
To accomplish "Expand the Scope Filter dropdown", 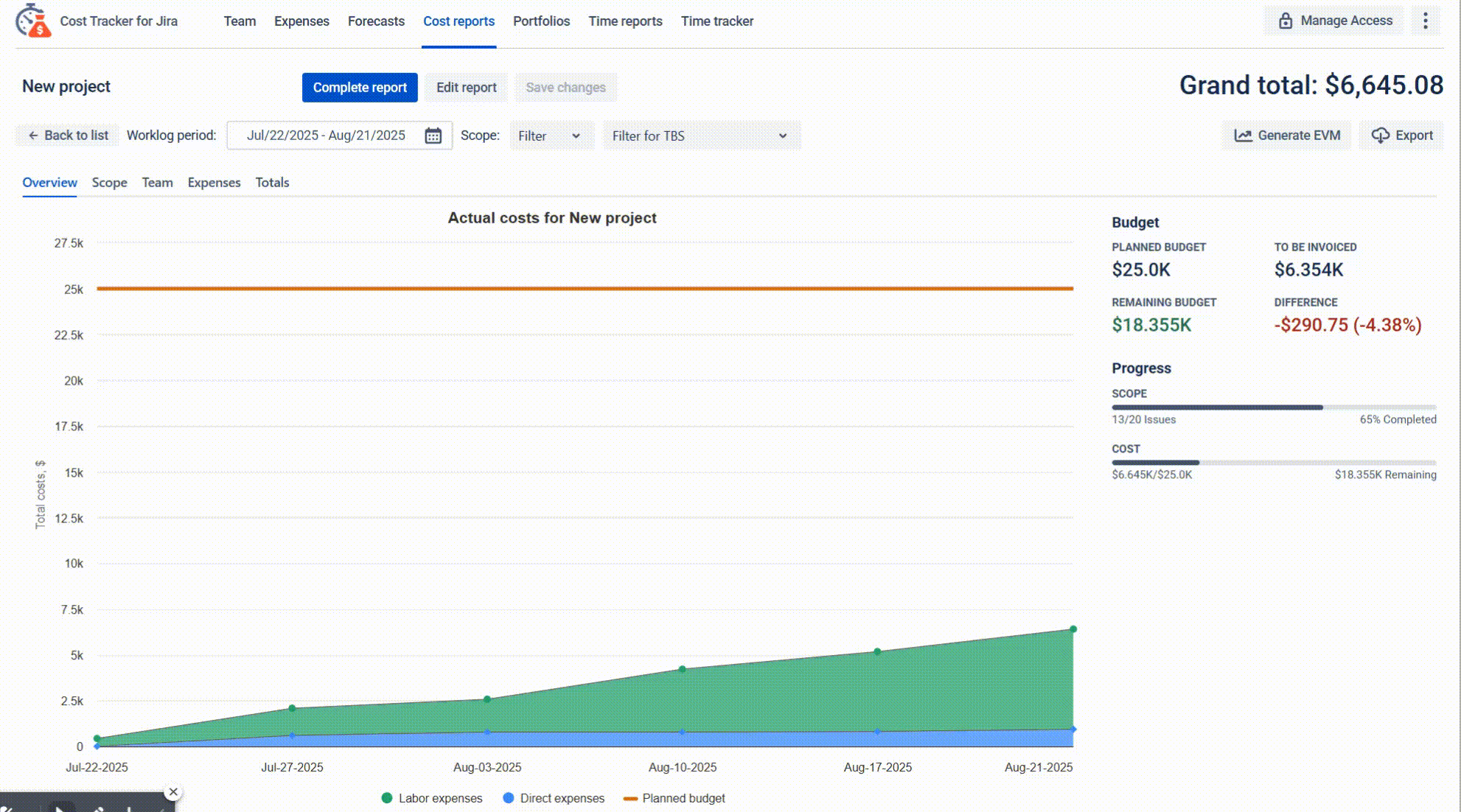I will click(x=551, y=136).
